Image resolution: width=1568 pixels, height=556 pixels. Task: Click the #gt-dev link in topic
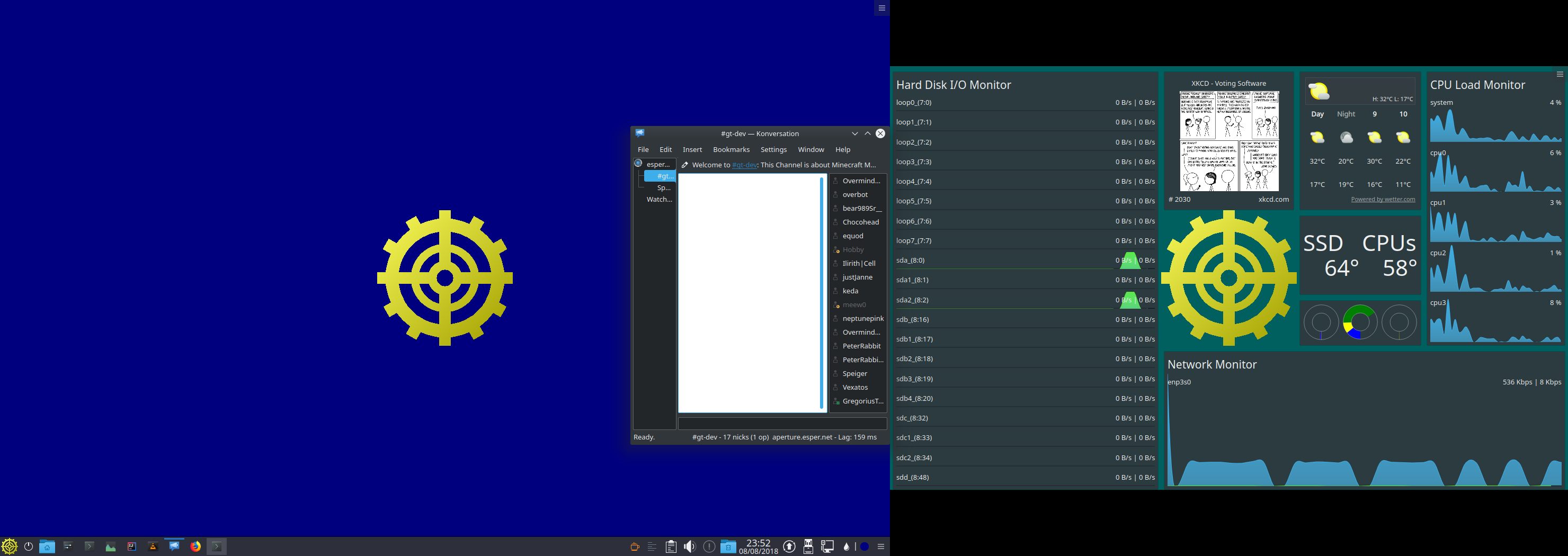[744, 165]
